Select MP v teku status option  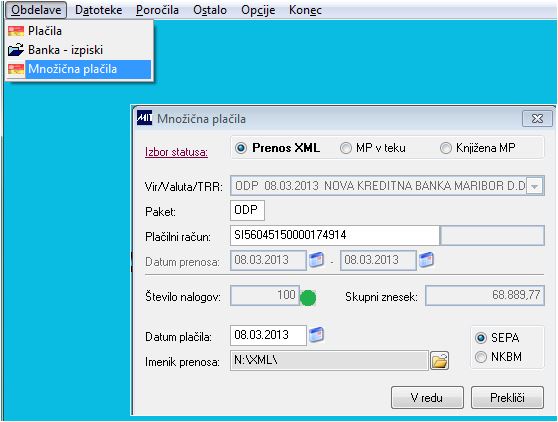pos(345,148)
